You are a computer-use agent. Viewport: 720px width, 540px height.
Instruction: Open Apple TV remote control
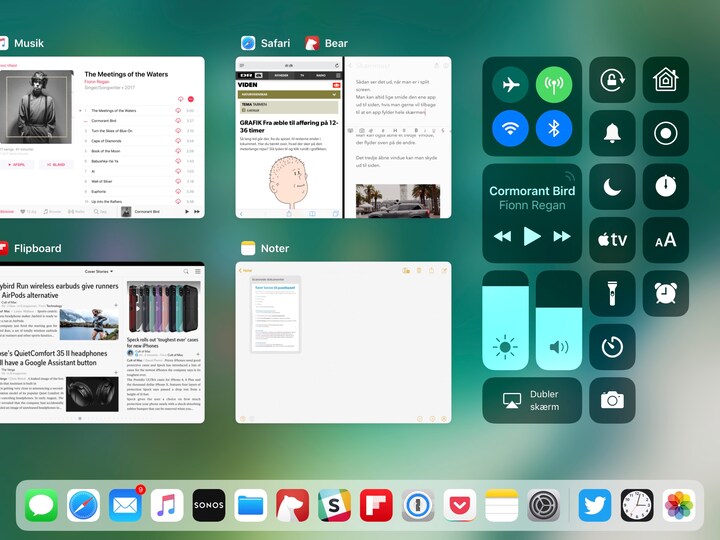coord(612,240)
